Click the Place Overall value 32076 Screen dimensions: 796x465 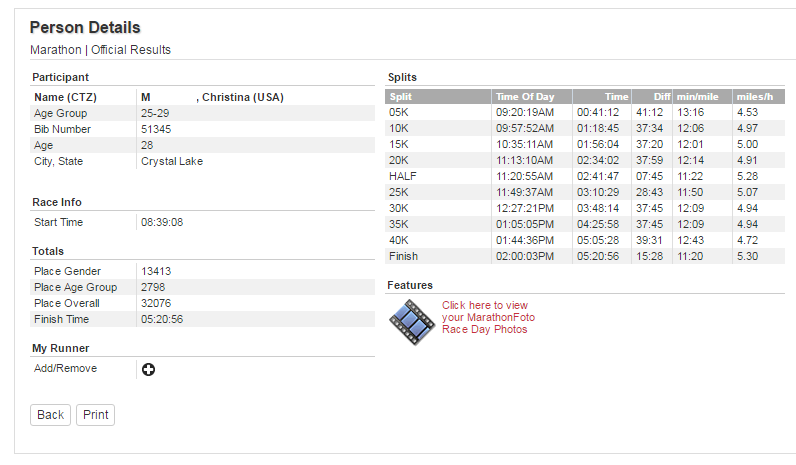[x=156, y=303]
